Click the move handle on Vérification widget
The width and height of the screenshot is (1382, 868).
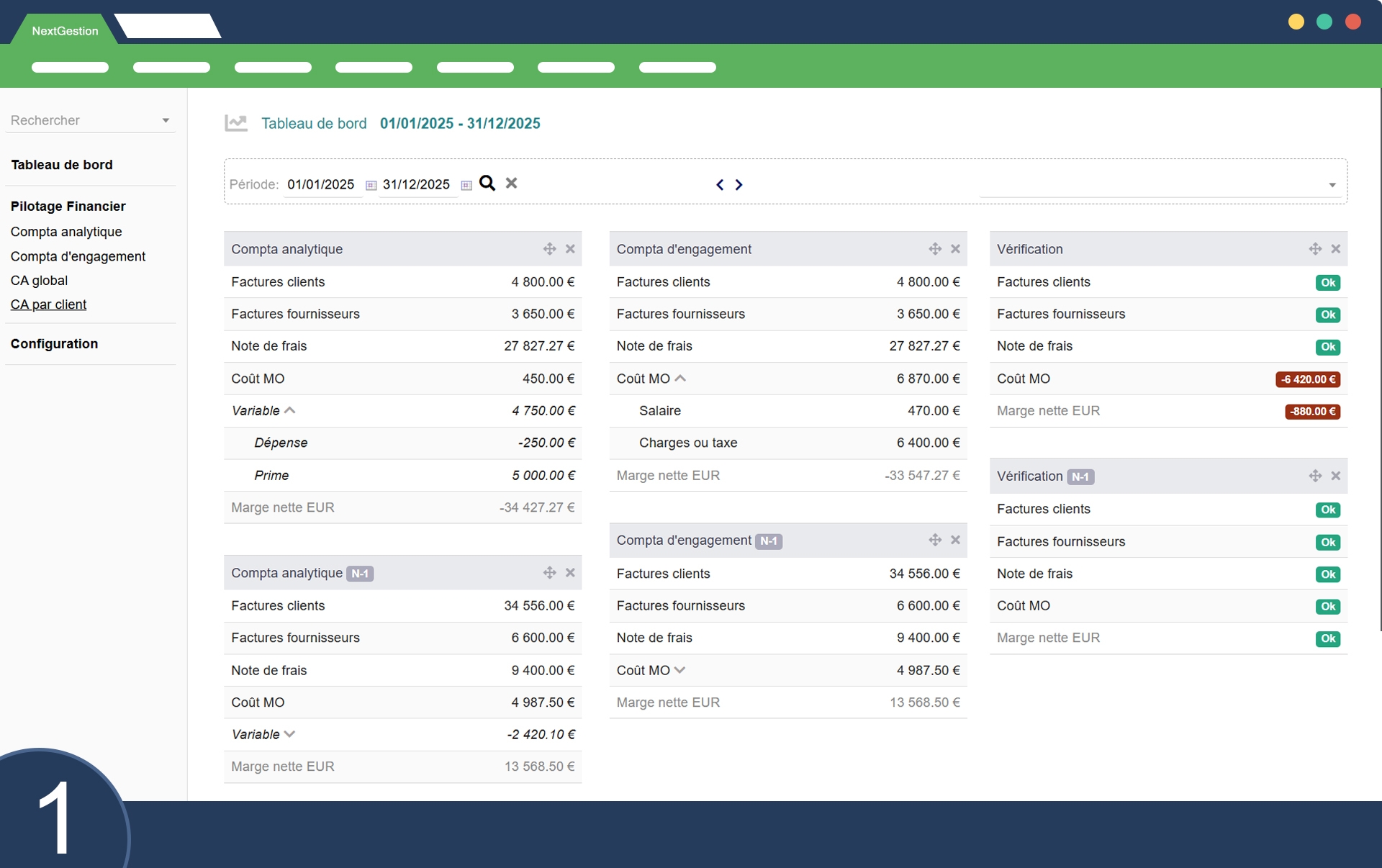click(x=1314, y=249)
